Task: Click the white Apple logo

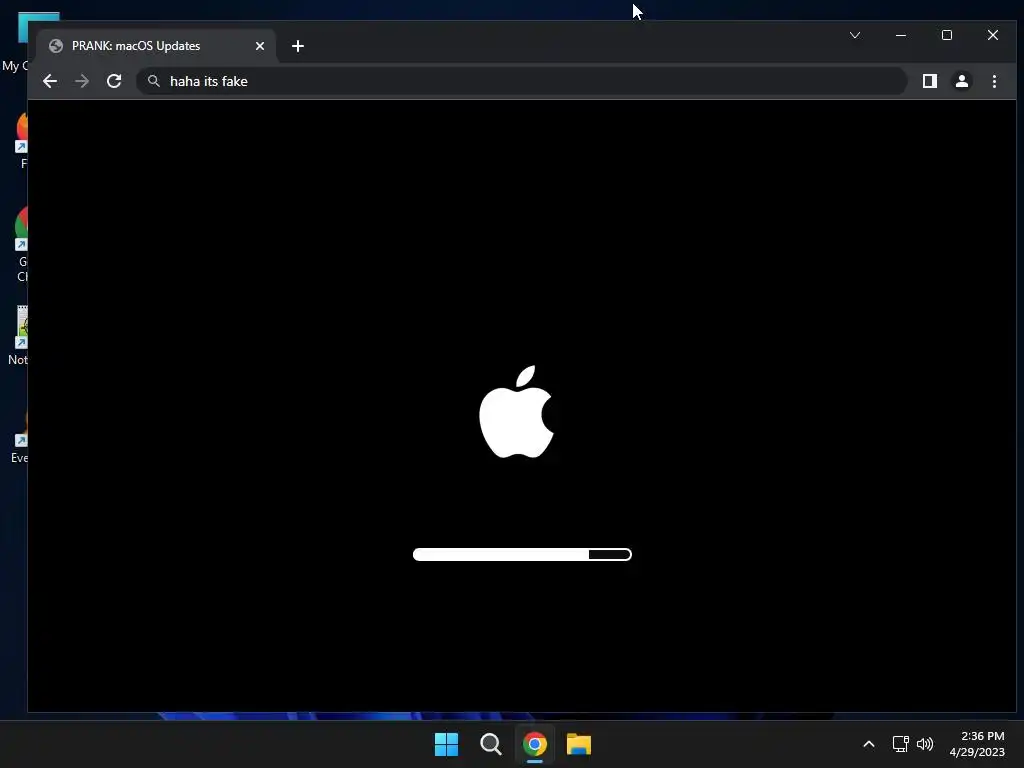Action: point(516,411)
